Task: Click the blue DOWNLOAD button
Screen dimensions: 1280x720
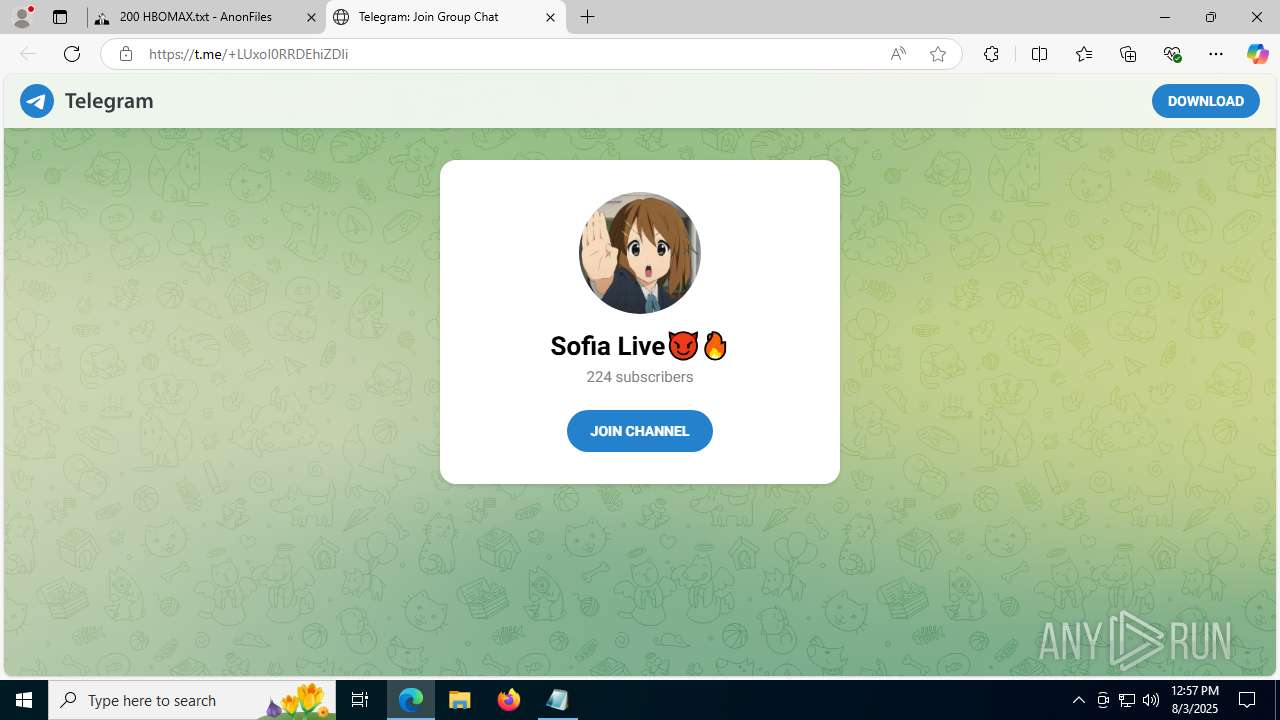Action: 1205,101
